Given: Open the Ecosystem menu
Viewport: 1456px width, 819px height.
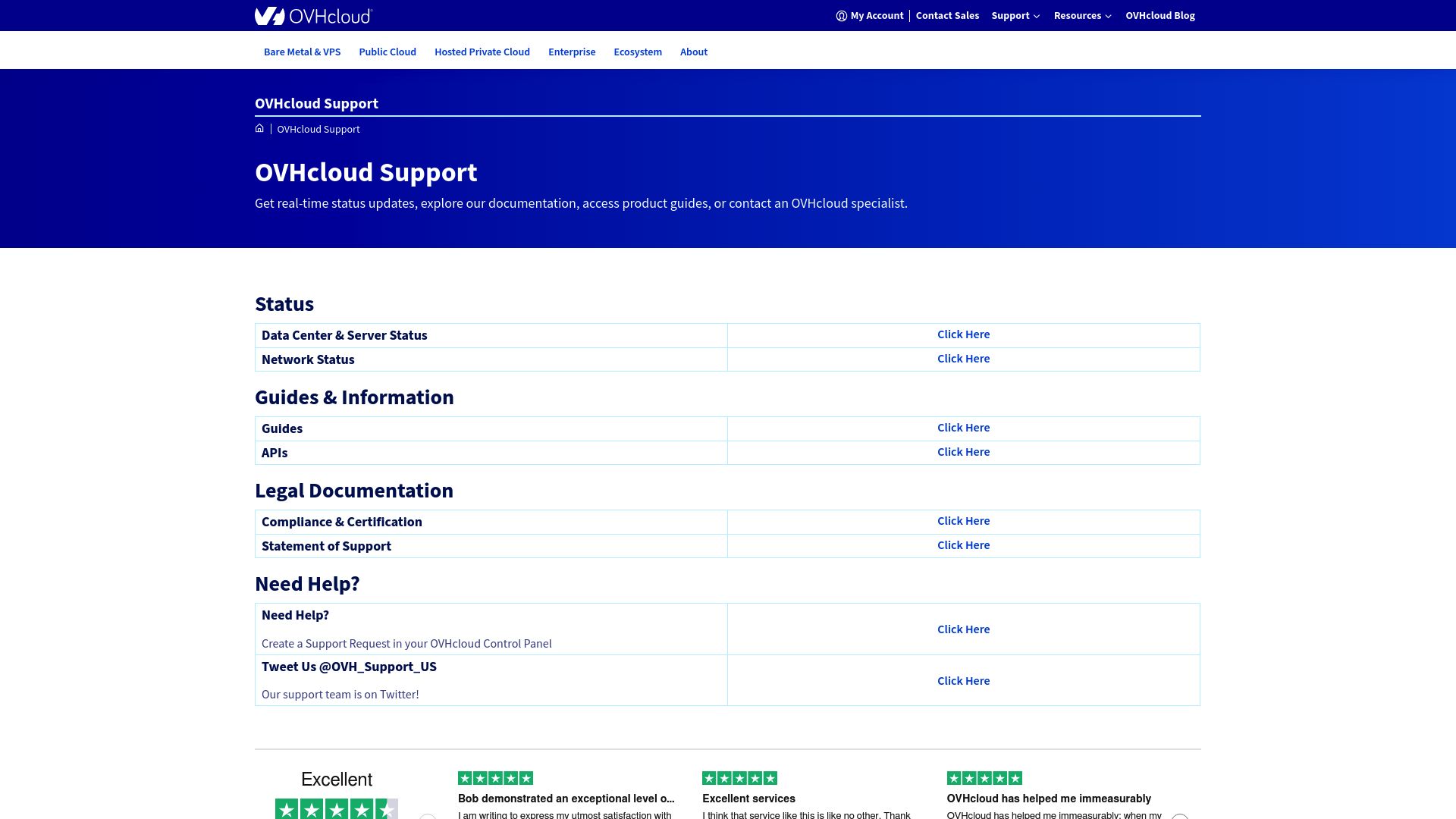Looking at the screenshot, I should click(x=638, y=52).
